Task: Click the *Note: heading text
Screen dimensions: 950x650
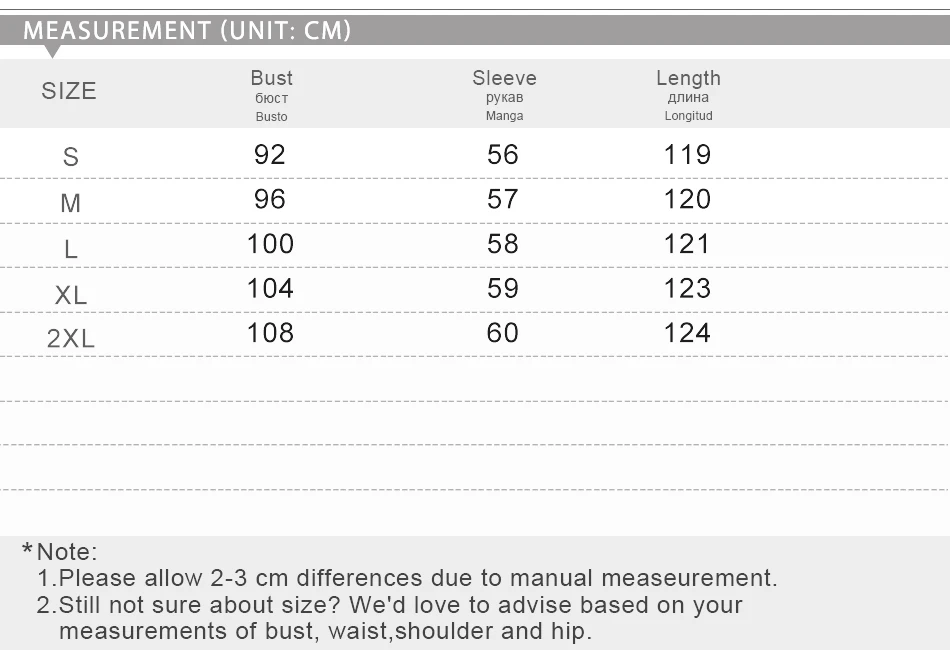Action: (x=59, y=552)
